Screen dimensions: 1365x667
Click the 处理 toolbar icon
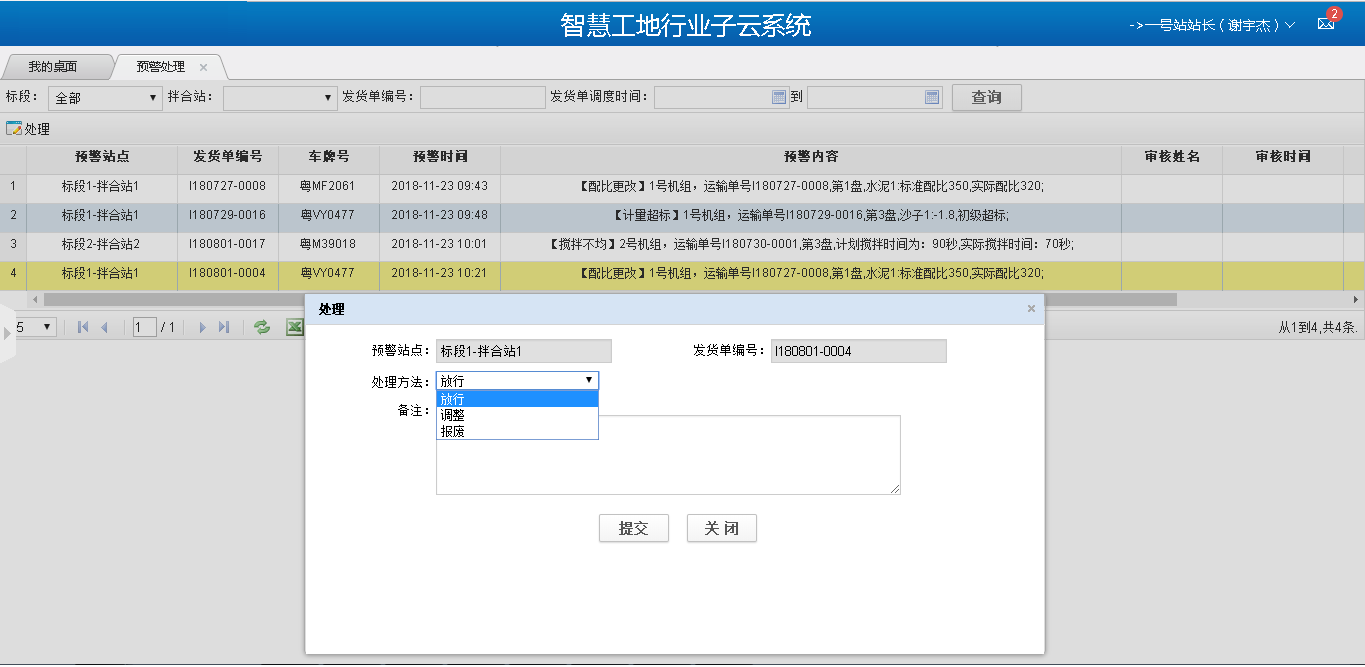tap(14, 129)
